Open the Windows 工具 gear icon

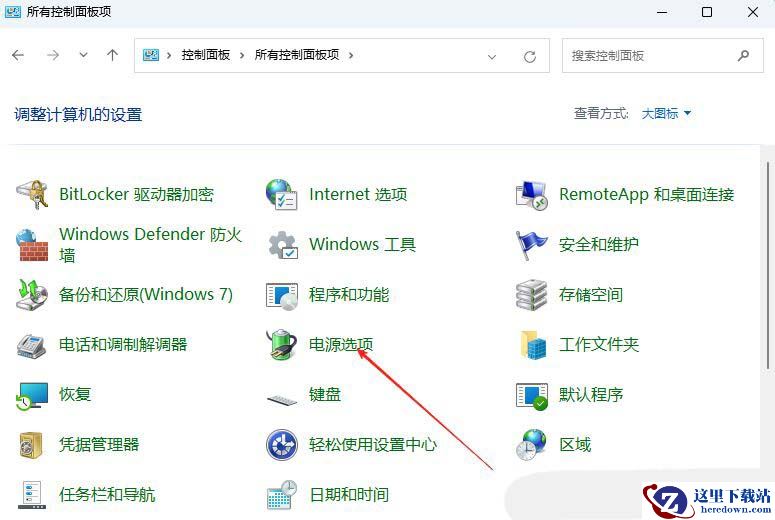pos(283,245)
